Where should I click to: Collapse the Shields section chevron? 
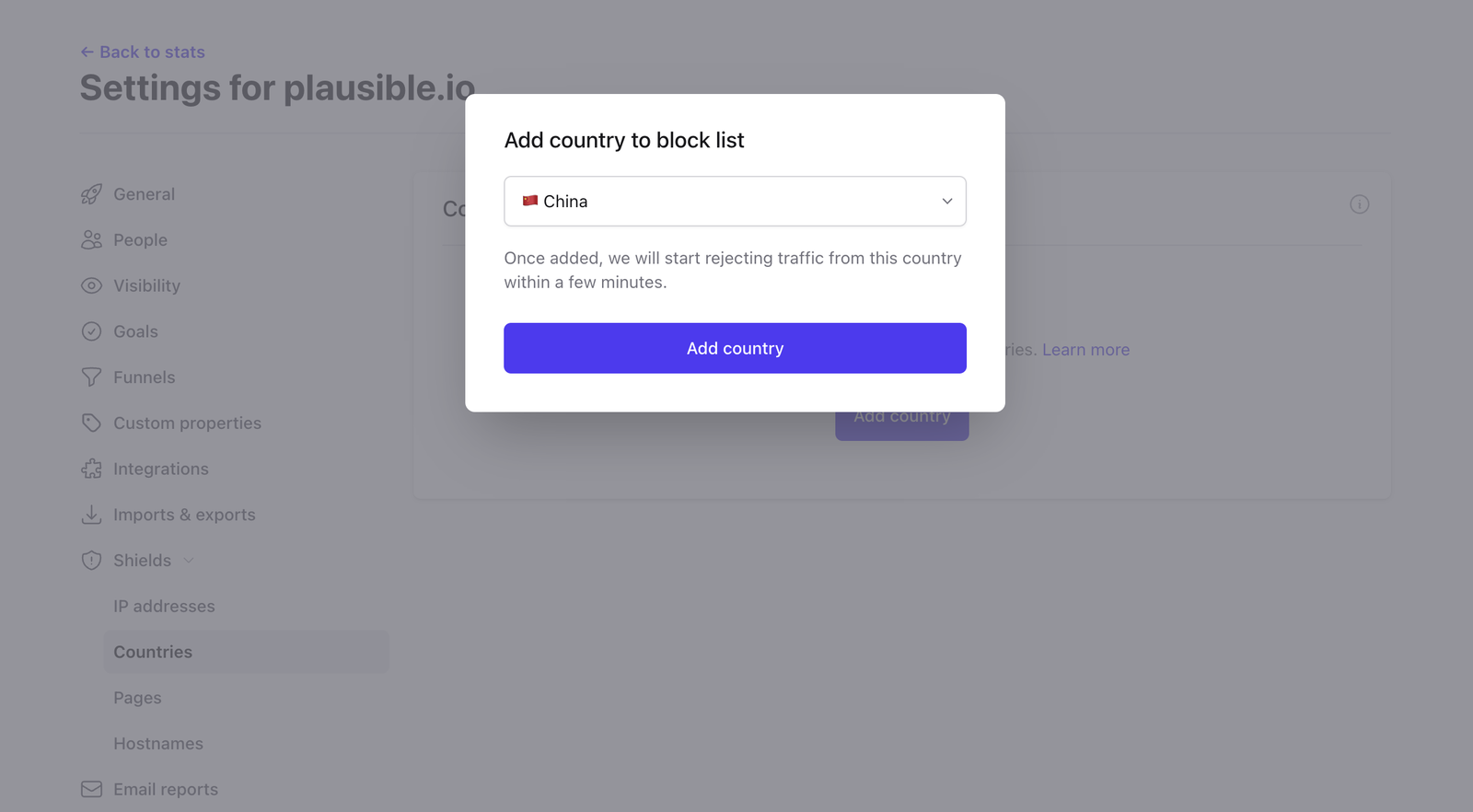(x=189, y=561)
